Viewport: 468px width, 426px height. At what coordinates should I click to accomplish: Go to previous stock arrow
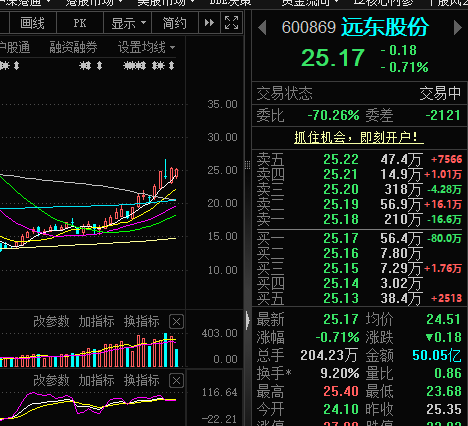click(262, 27)
